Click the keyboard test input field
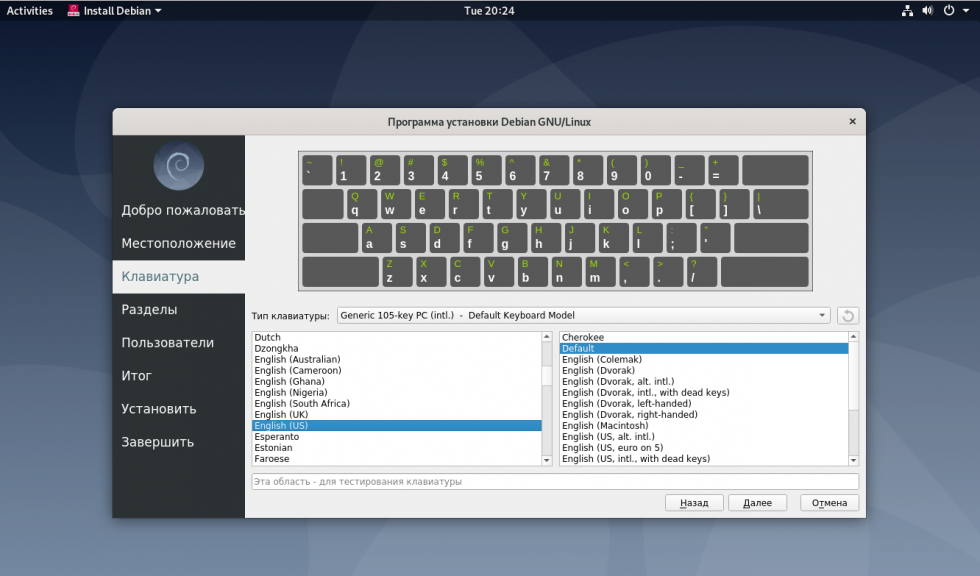 554,482
